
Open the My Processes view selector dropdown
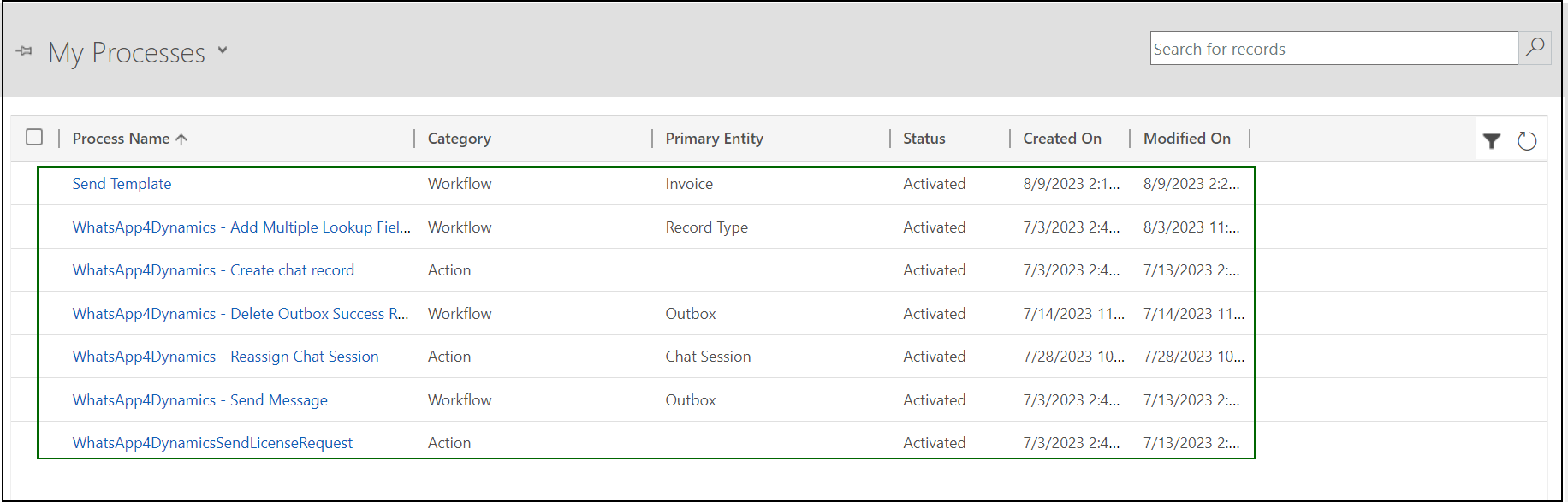point(223,50)
